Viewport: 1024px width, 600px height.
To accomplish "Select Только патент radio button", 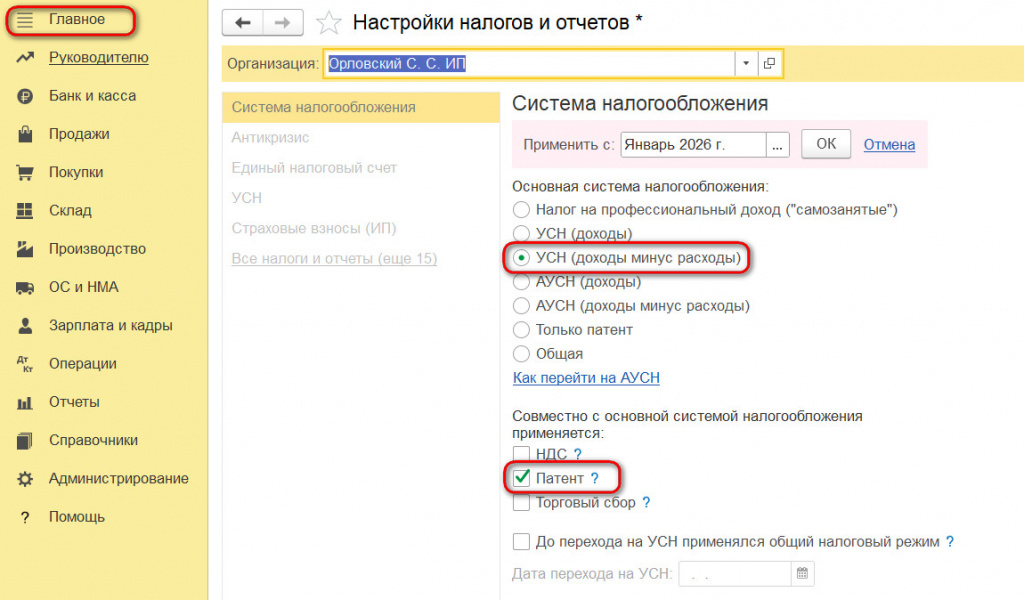I will click(521, 330).
